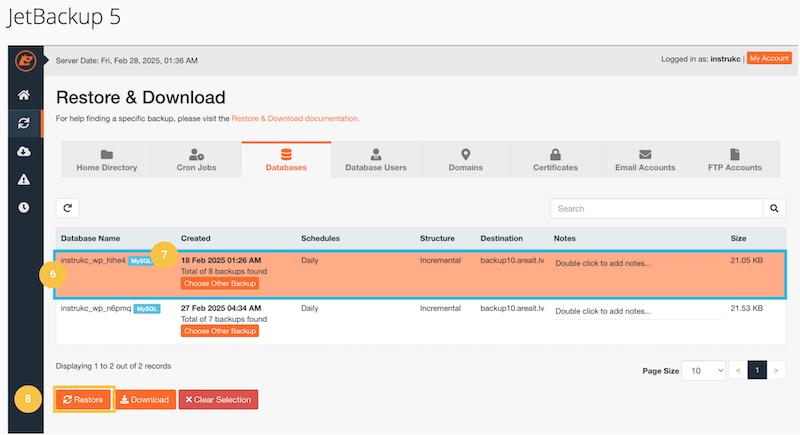This screenshot has height=435, width=800.
Task: Click the refresh list icon button
Action: 67,208
